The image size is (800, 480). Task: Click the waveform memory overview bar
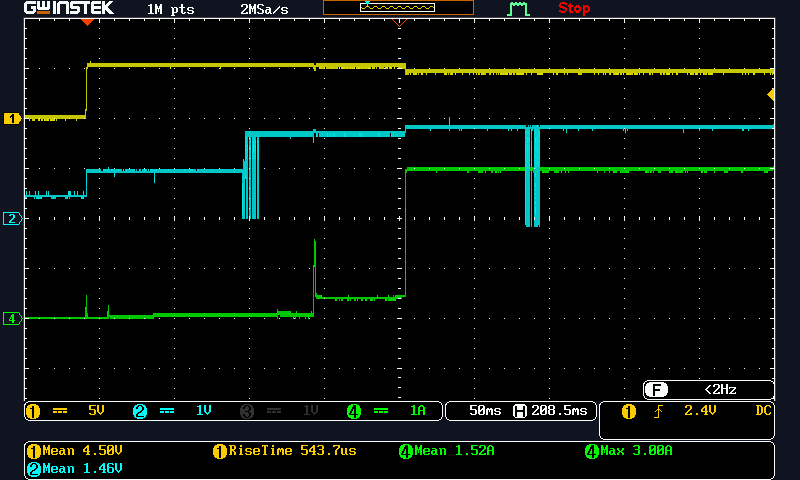pos(398,8)
